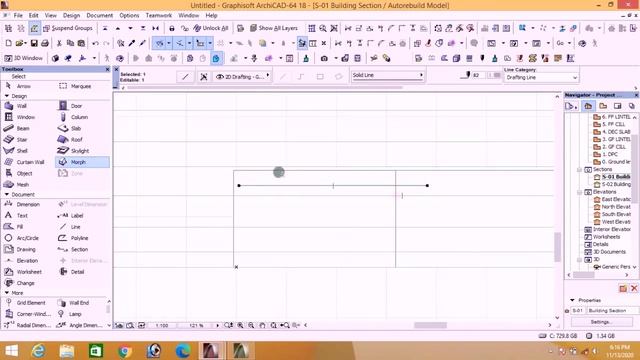Collapse the Design section of Toolbox

tap(7, 96)
